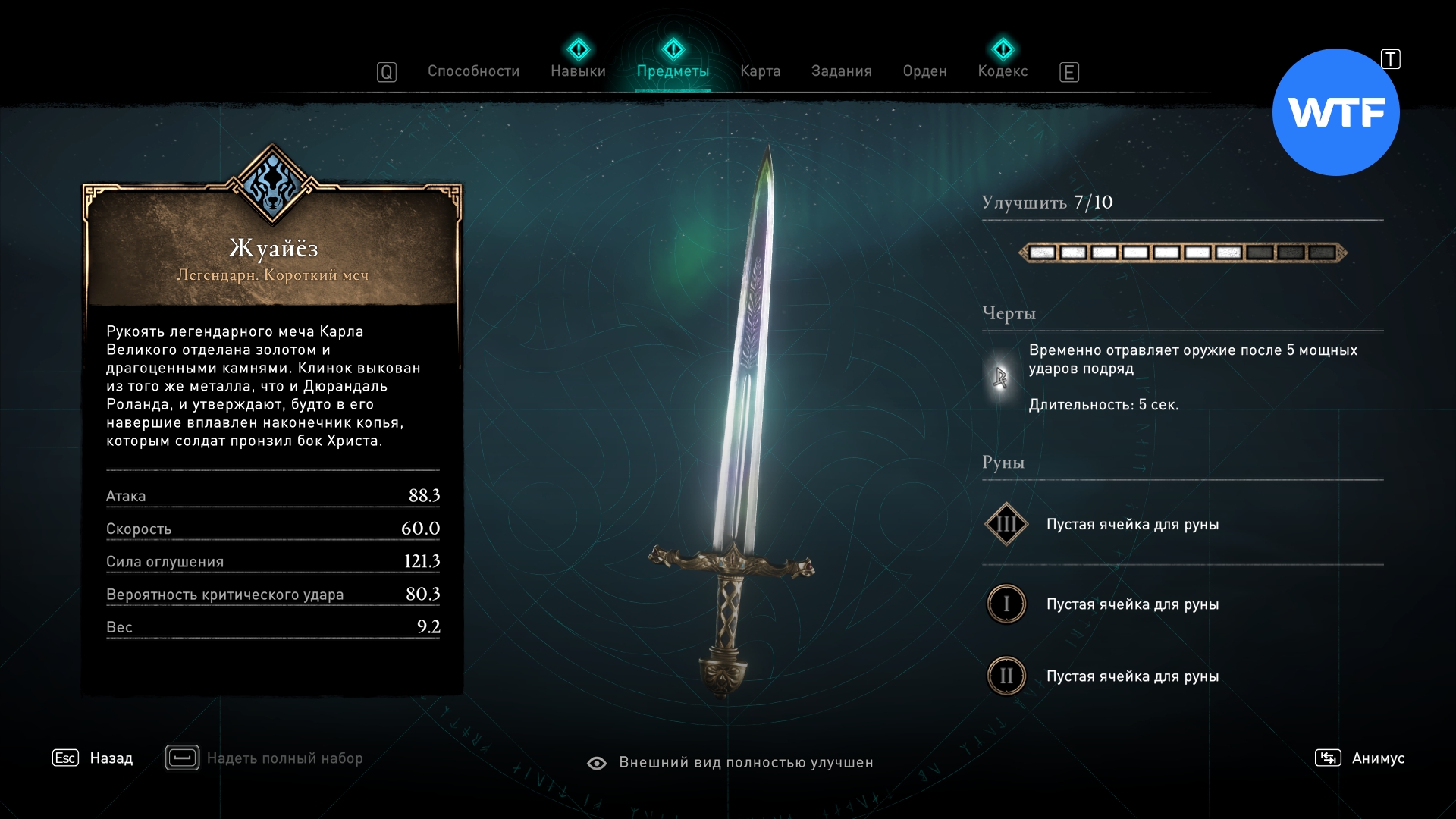Open the Карта tab
Image resolution: width=1456 pixels, height=819 pixels.
tap(761, 71)
